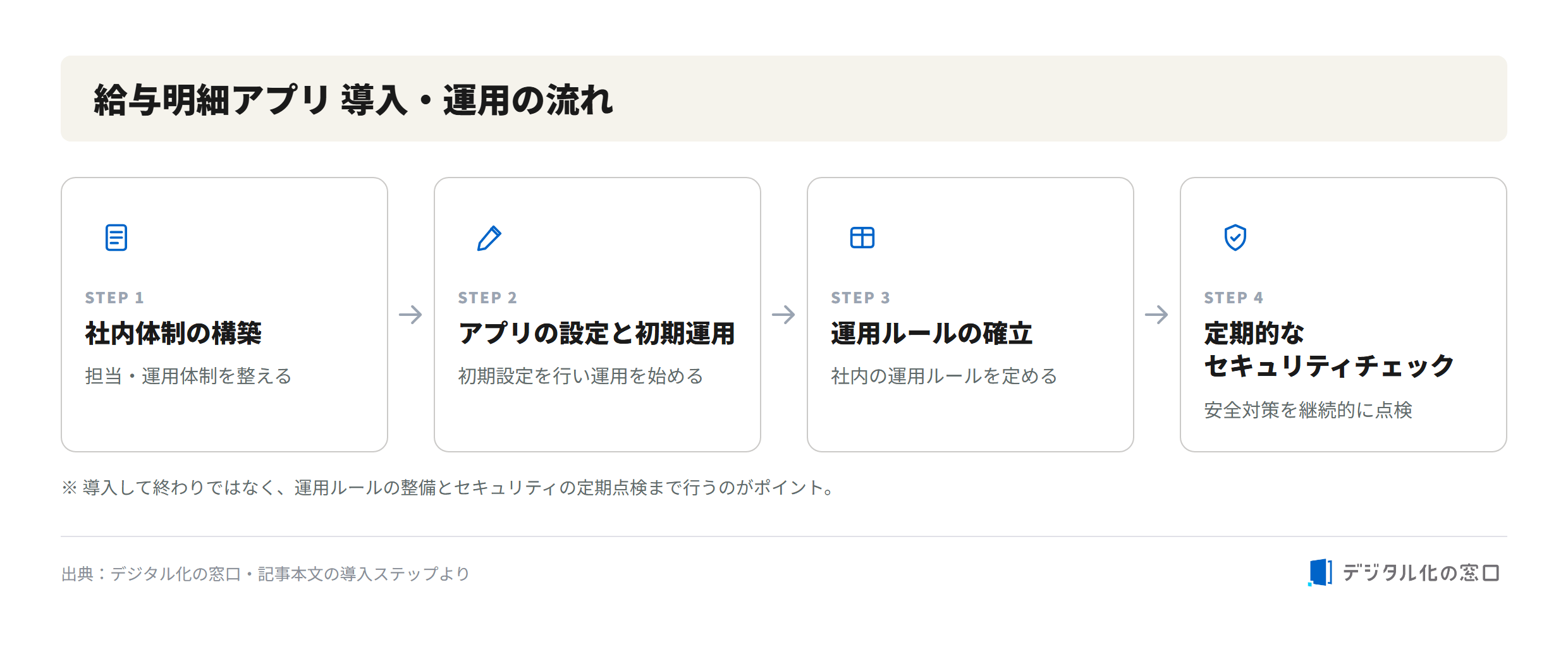Click the description 安全対策を継続的に点検
1568x647 pixels.
(x=1308, y=410)
